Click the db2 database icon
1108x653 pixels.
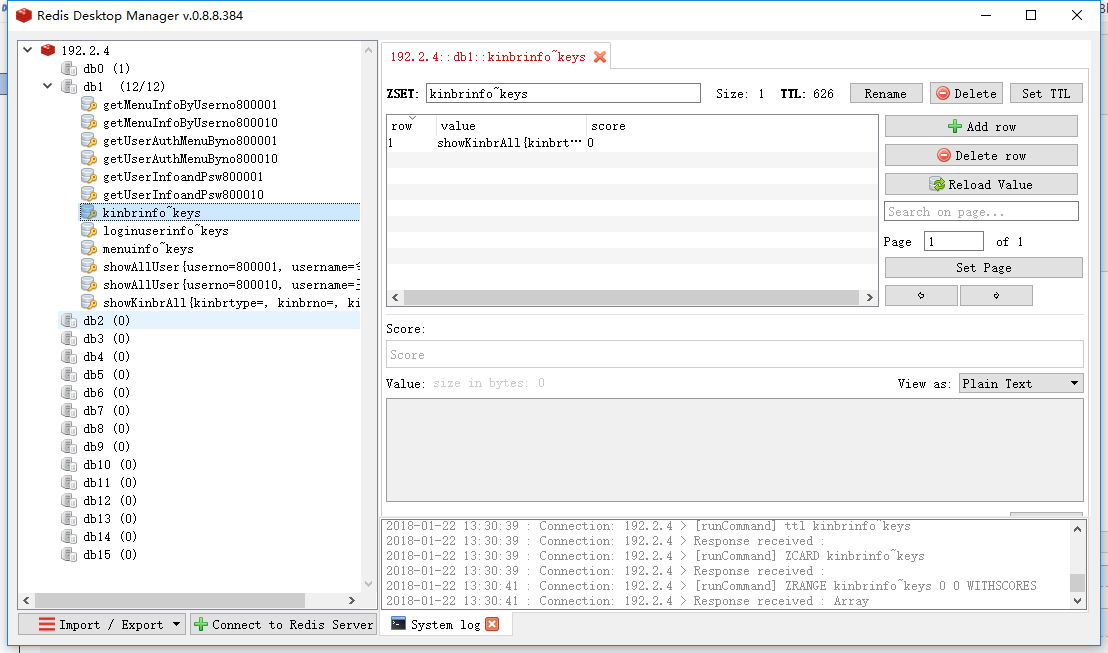(x=69, y=321)
